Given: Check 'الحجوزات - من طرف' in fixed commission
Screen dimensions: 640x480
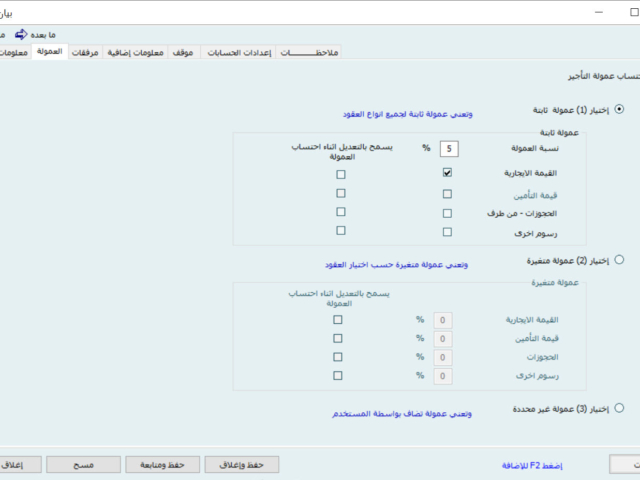Looking at the screenshot, I should point(447,213).
